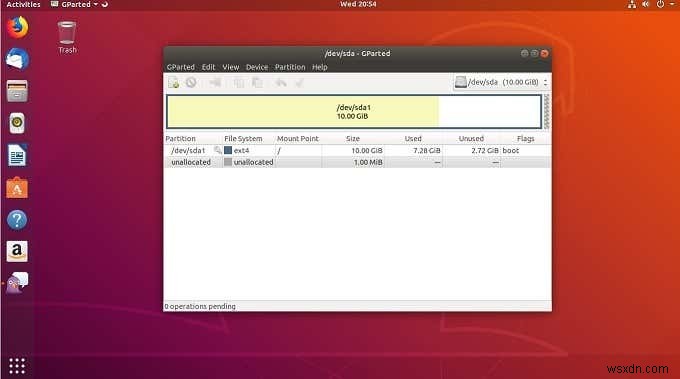Sort by Partition column header
The width and height of the screenshot is (680, 379).
coord(180,139)
